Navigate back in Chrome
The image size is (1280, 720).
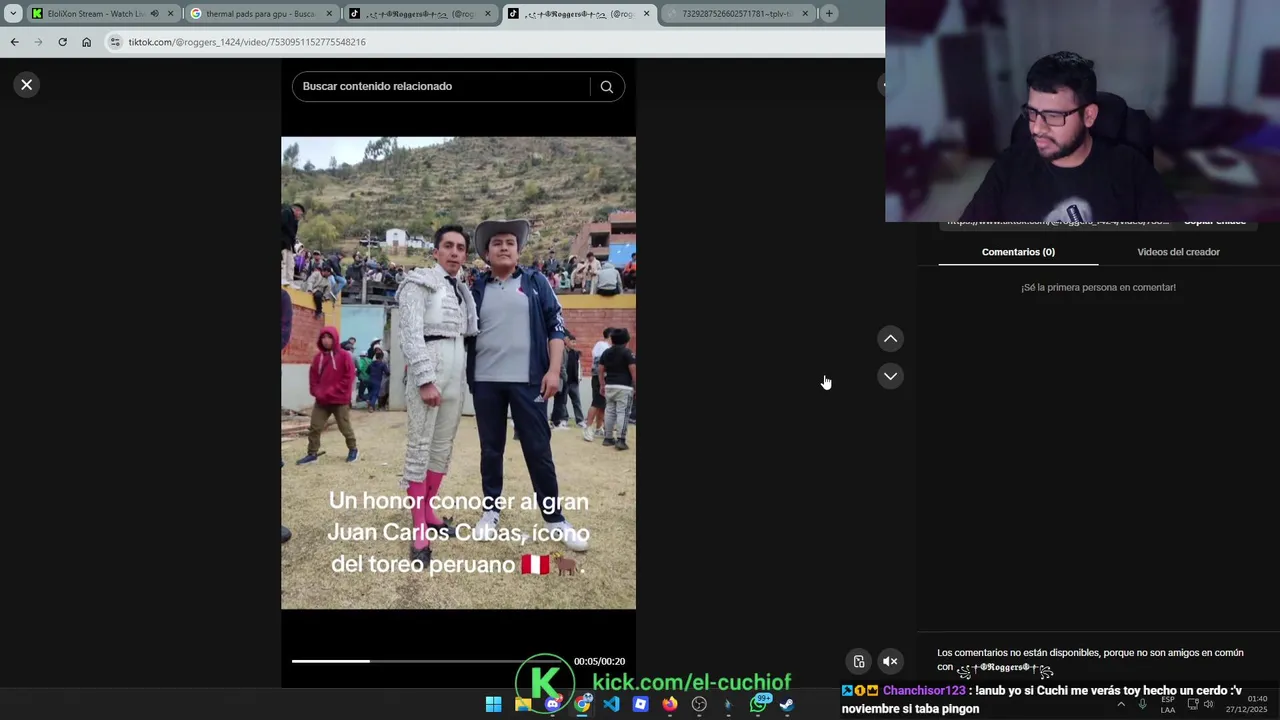tap(14, 42)
